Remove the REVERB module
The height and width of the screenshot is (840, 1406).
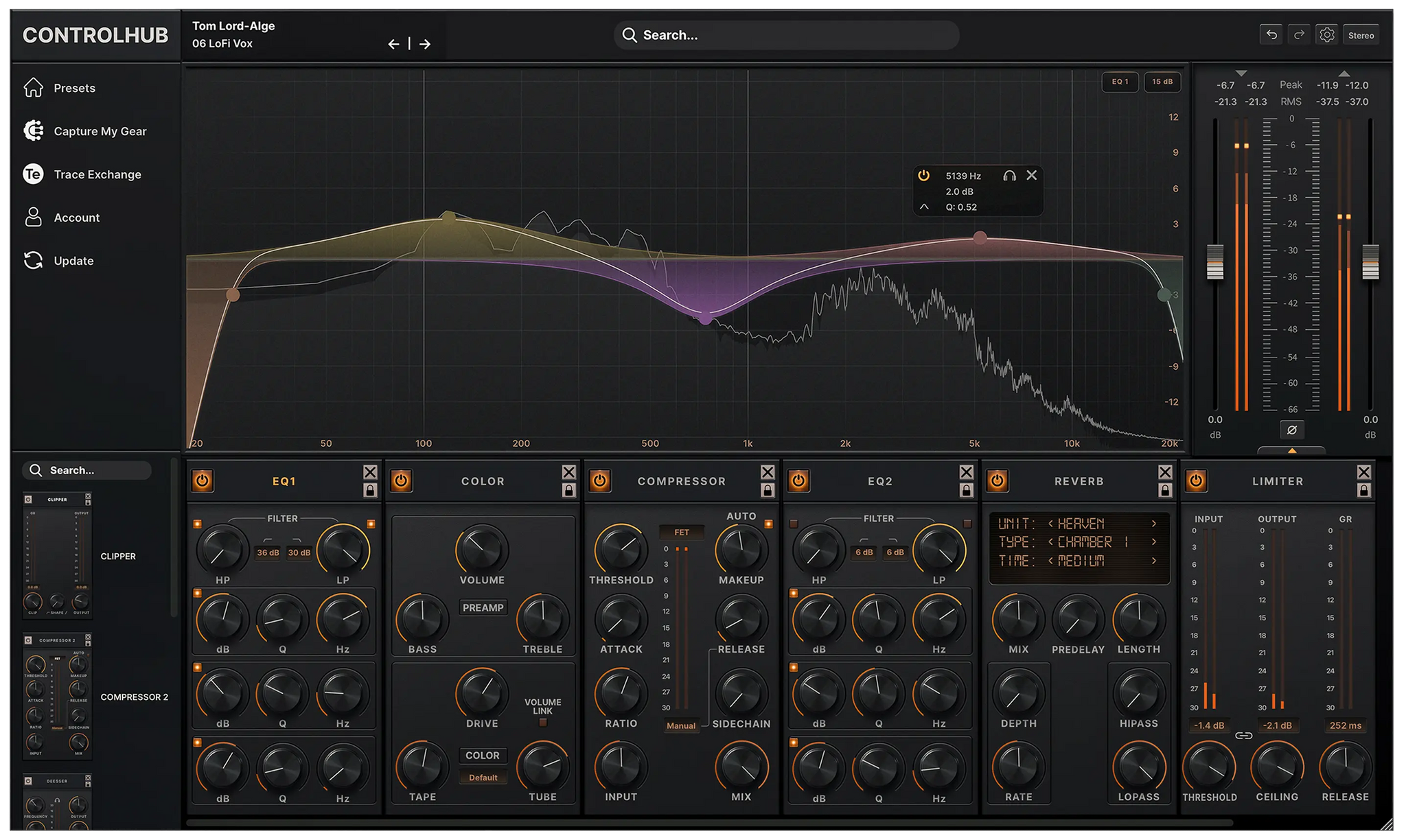pyautogui.click(x=1165, y=472)
